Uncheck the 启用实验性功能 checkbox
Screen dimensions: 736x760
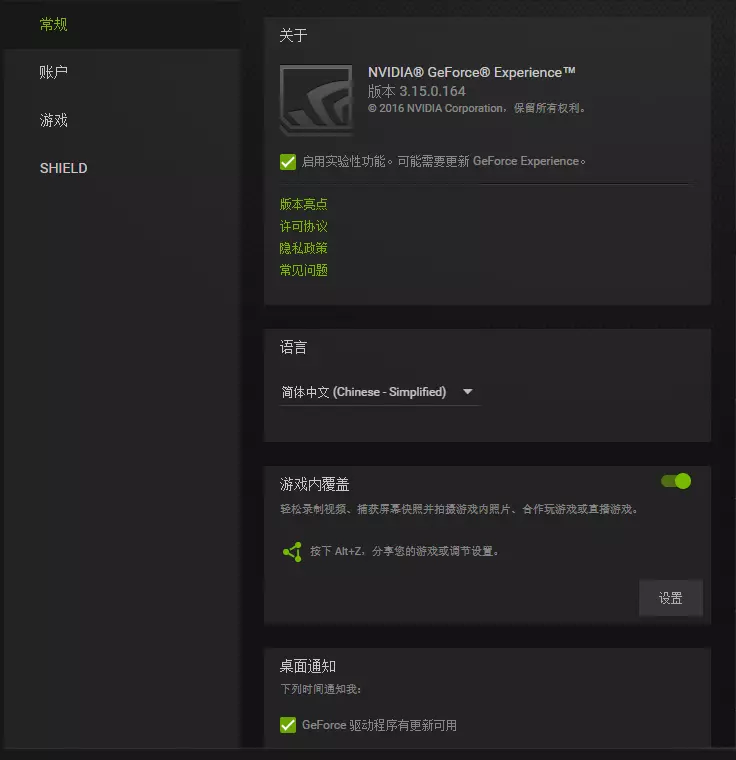coord(288,161)
